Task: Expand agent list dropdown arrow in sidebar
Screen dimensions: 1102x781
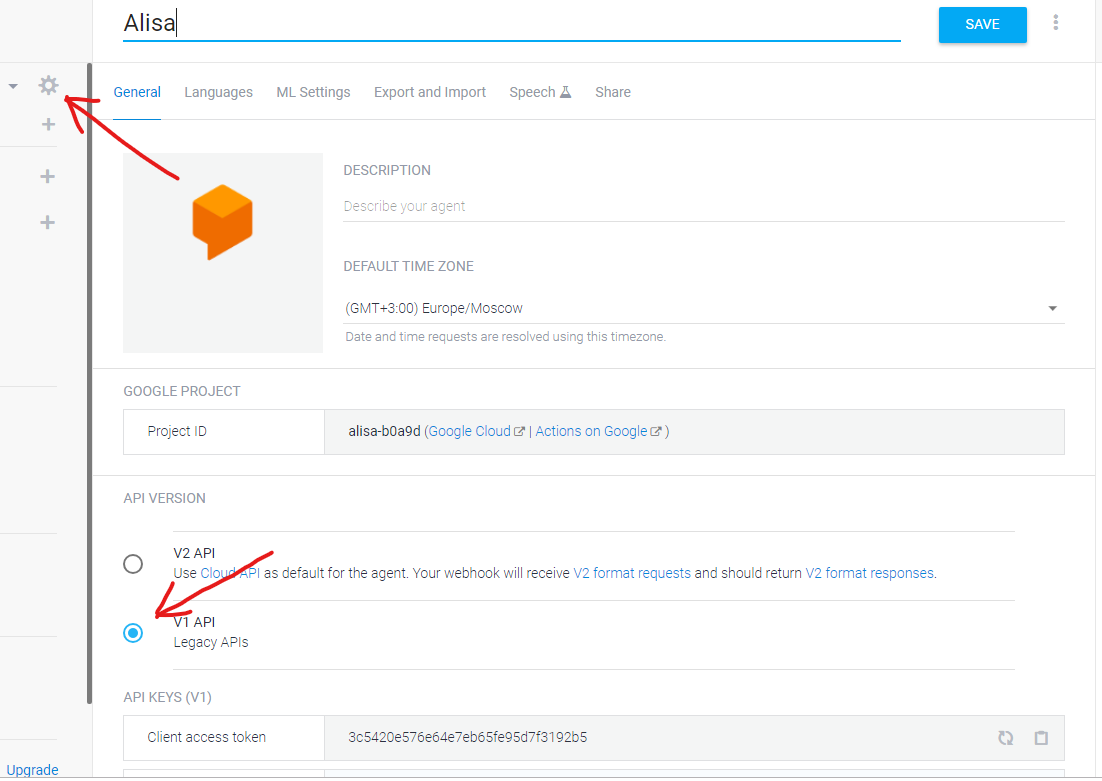Action: [13, 87]
